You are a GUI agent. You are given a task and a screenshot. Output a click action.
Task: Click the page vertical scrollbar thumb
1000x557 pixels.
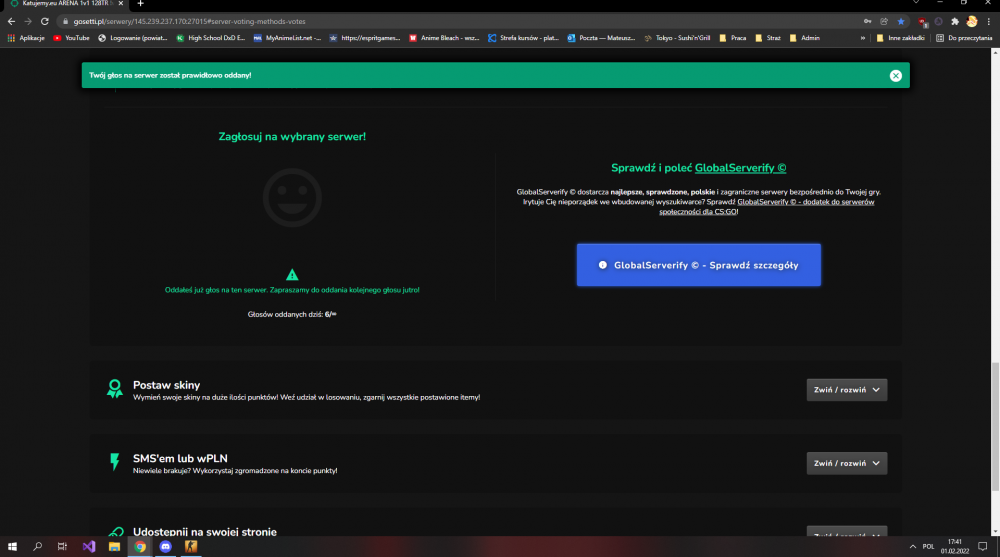point(995,427)
